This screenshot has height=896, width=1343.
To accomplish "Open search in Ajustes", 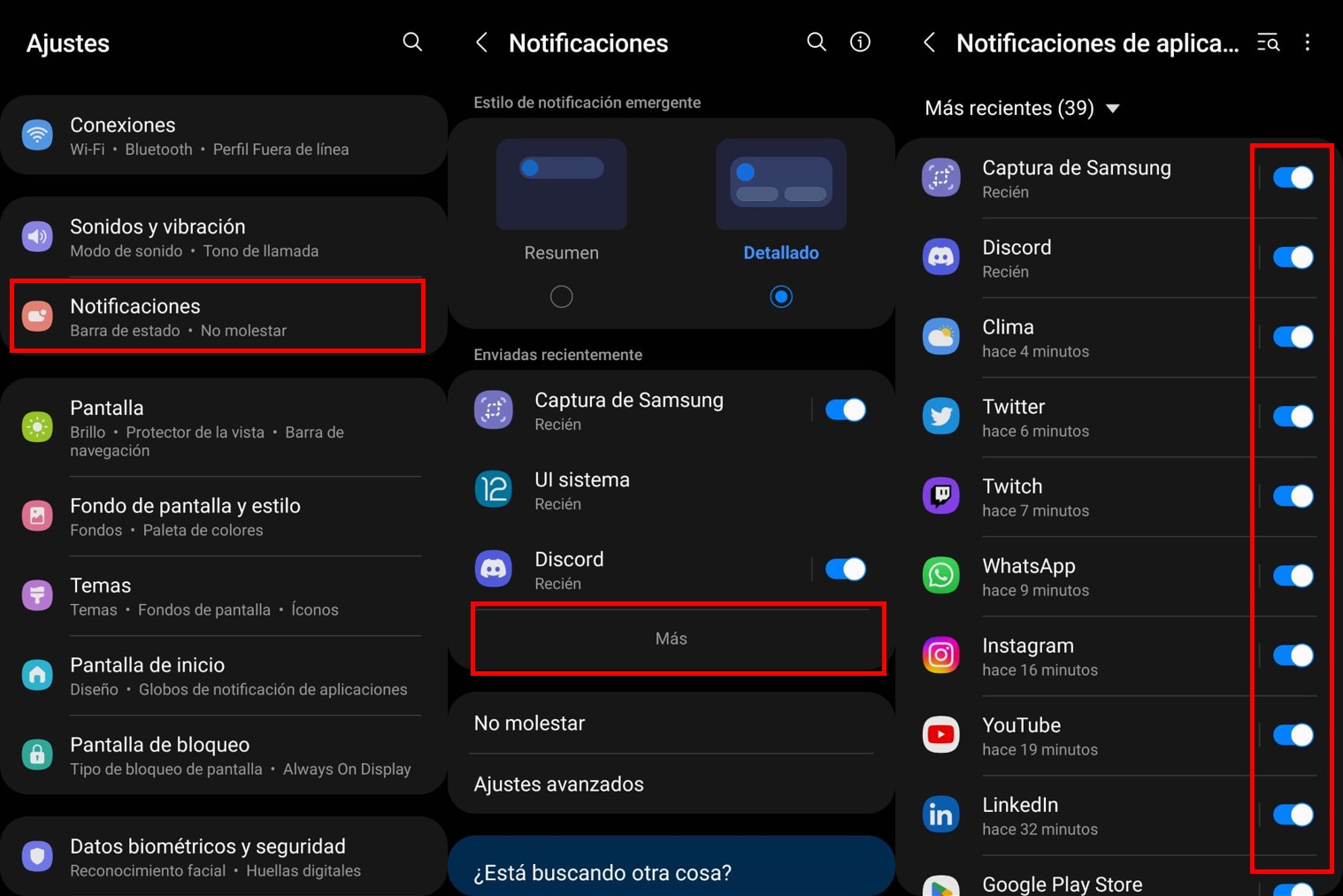I will [412, 42].
